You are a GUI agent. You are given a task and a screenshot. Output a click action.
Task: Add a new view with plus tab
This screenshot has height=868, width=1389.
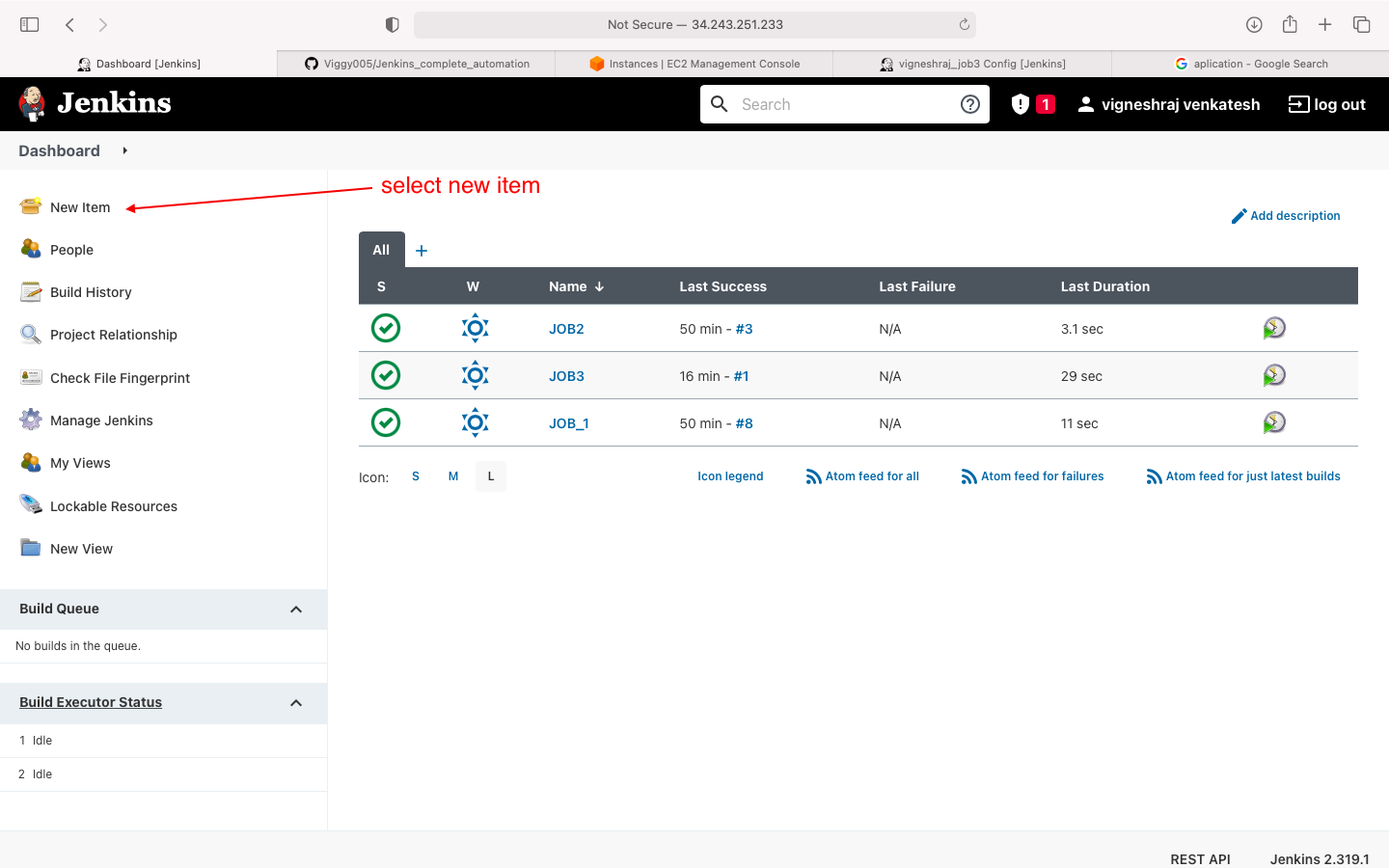coord(422,251)
